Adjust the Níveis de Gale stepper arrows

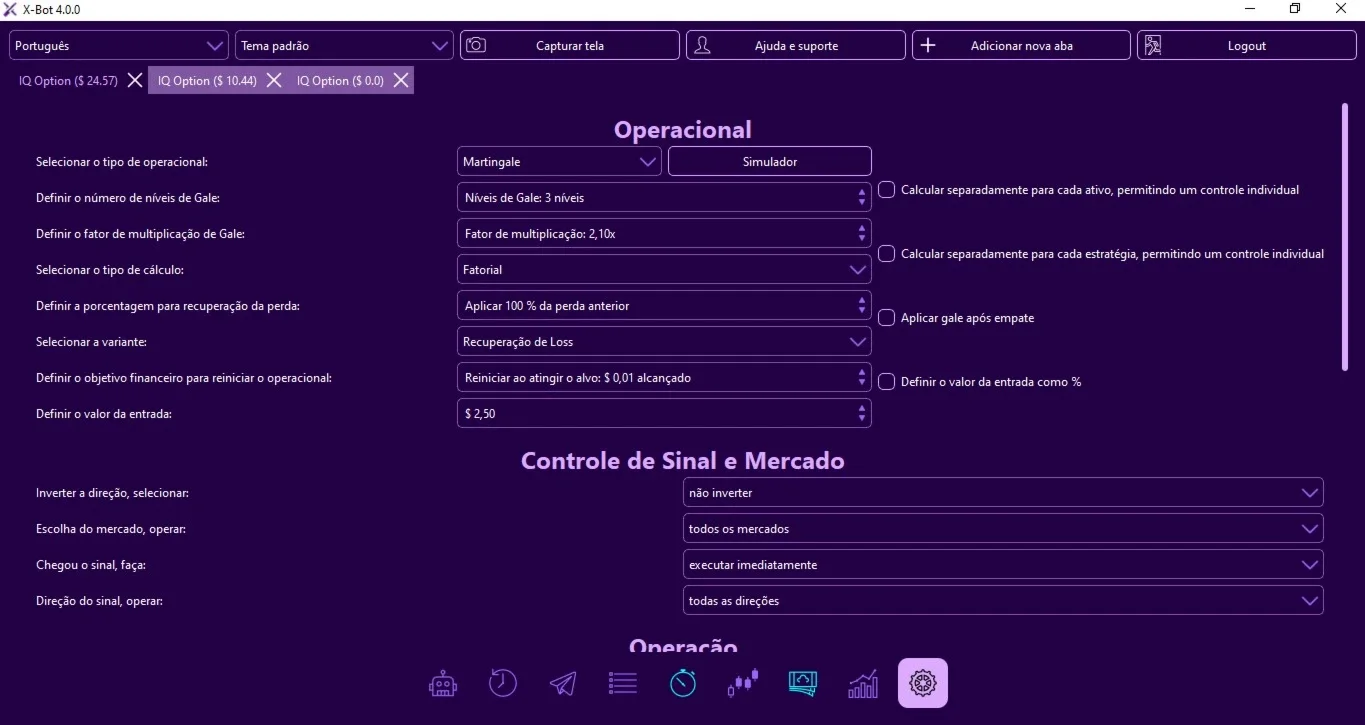(x=862, y=197)
